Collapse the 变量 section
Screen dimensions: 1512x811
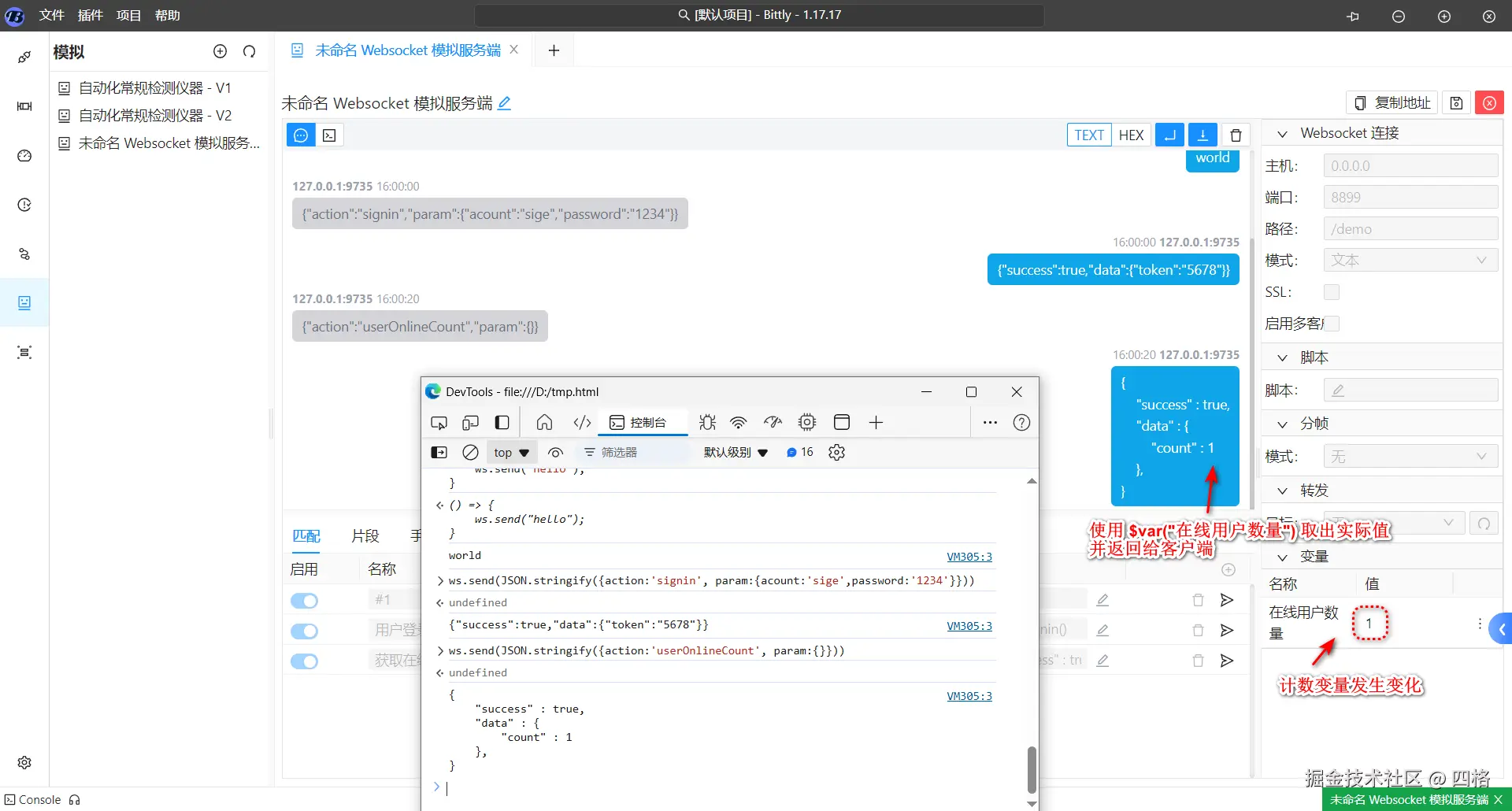pos(1282,557)
